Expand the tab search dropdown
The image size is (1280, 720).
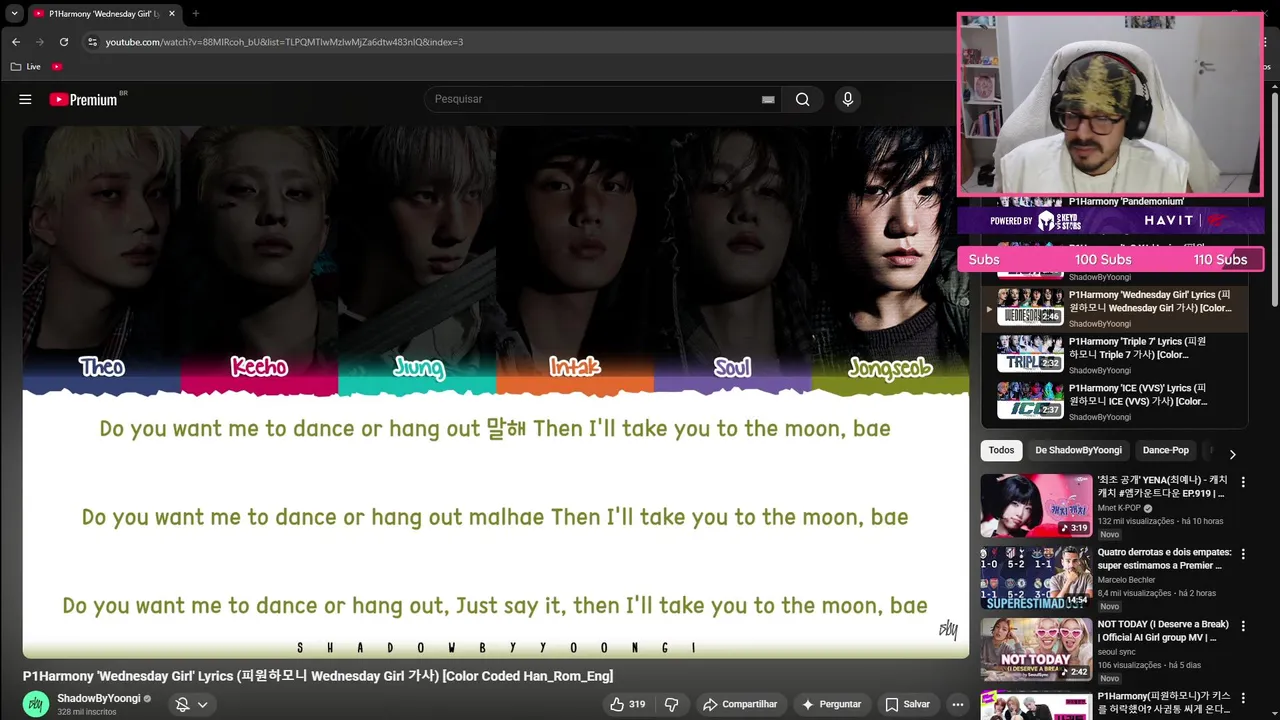pyautogui.click(x=14, y=14)
